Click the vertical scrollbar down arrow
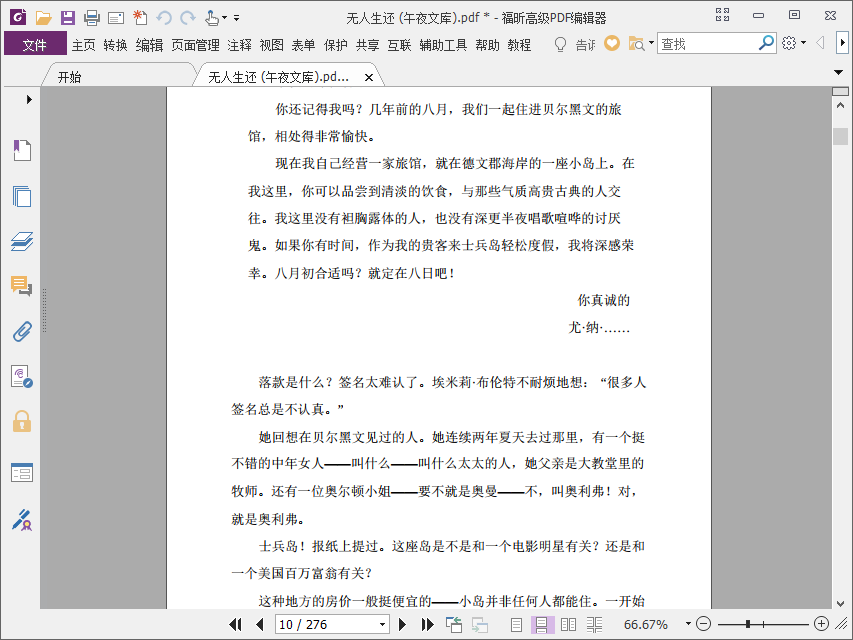This screenshot has width=853, height=640. pos(841,603)
